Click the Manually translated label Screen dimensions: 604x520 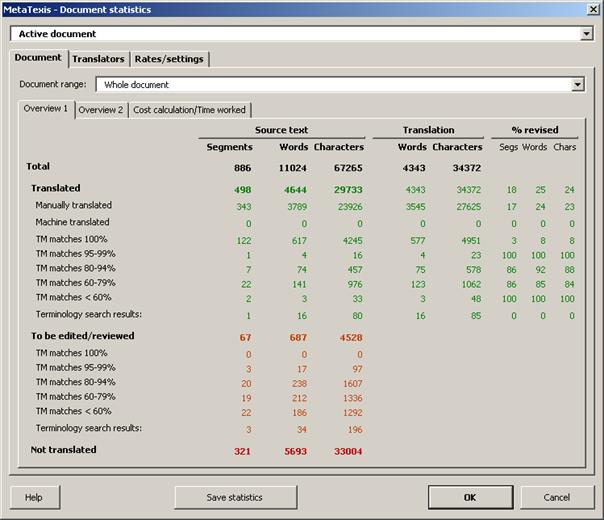pos(74,205)
